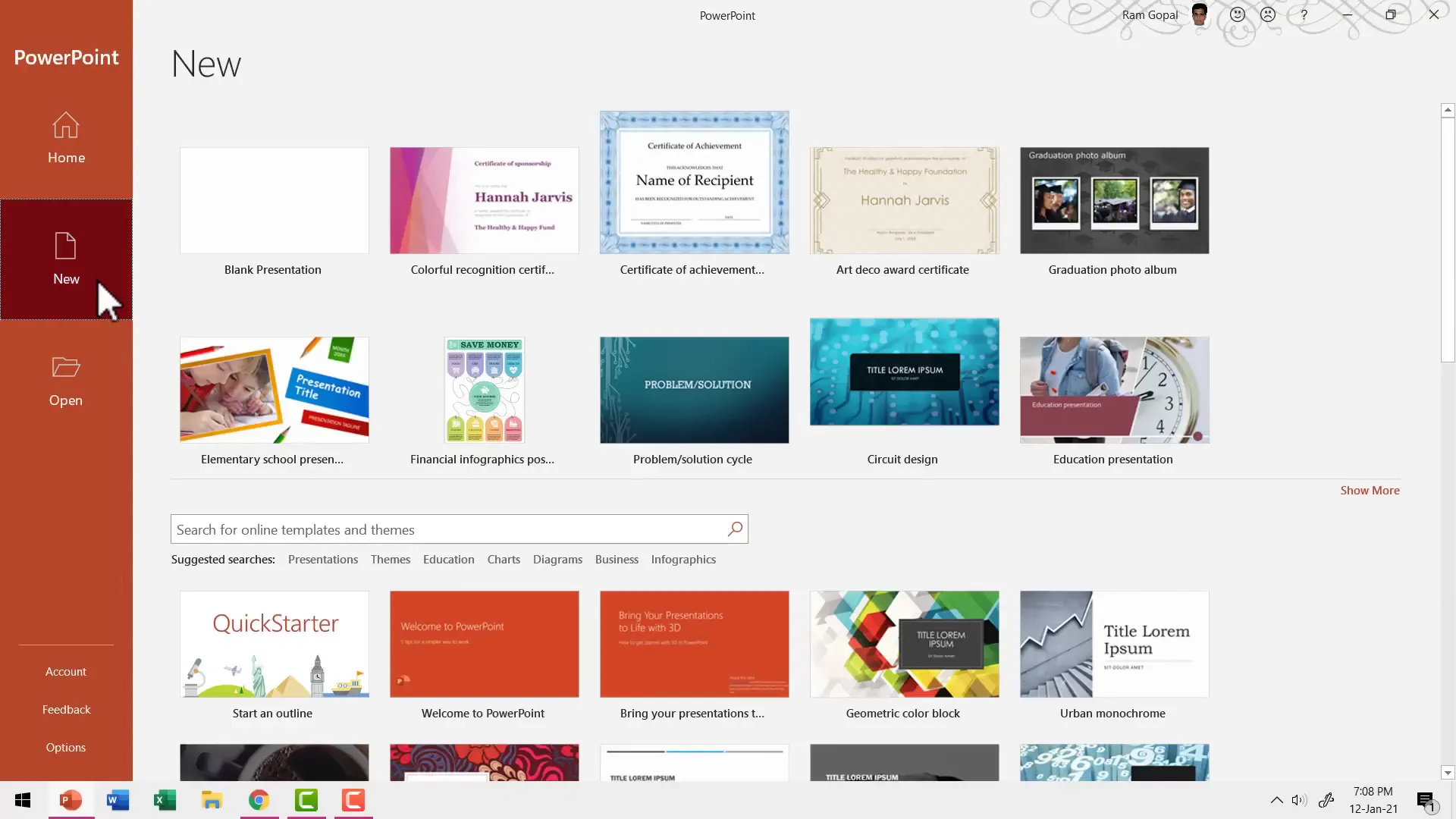Choose Problem/solution cycle template
Viewport: 1456px width, 819px height.
click(x=694, y=390)
